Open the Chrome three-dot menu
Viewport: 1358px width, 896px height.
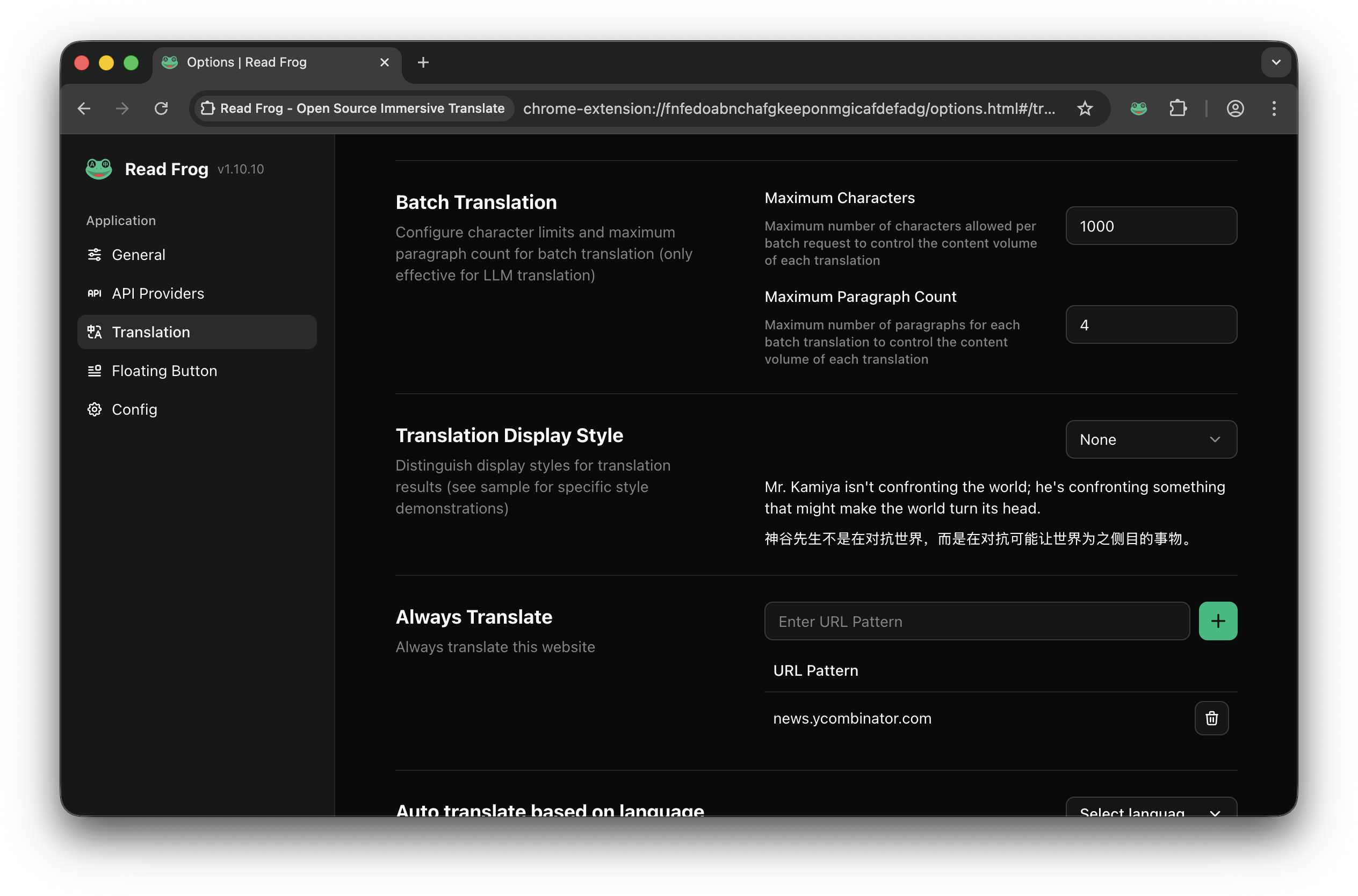click(1274, 109)
